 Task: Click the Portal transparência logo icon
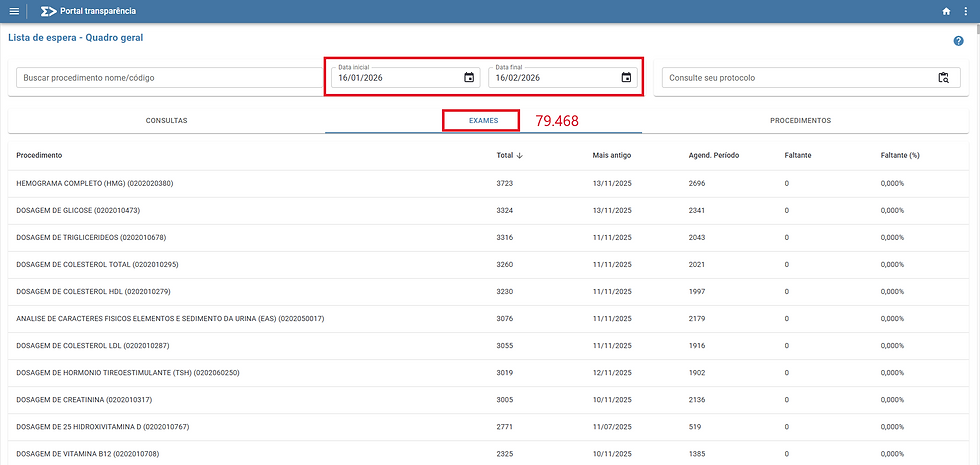pyautogui.click(x=48, y=11)
